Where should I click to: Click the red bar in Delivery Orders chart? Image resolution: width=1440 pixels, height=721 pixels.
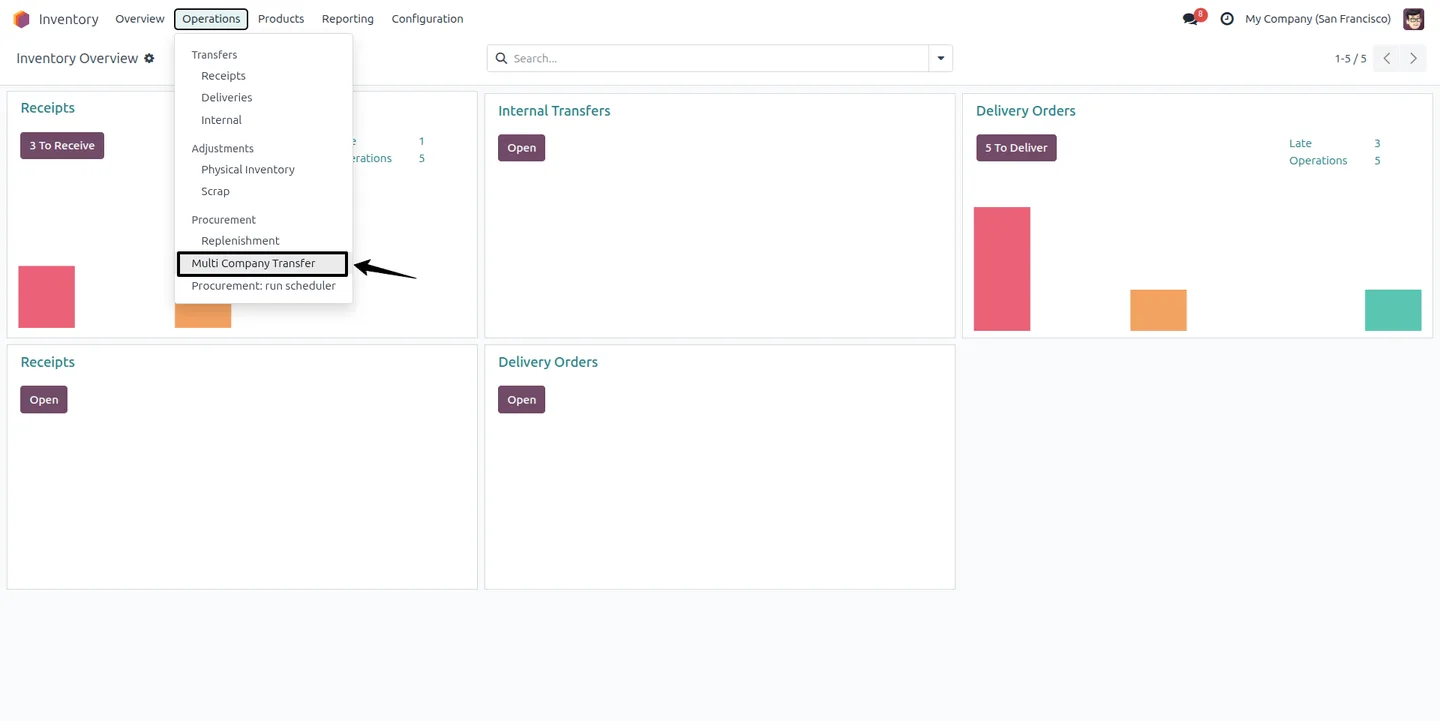[1002, 269]
